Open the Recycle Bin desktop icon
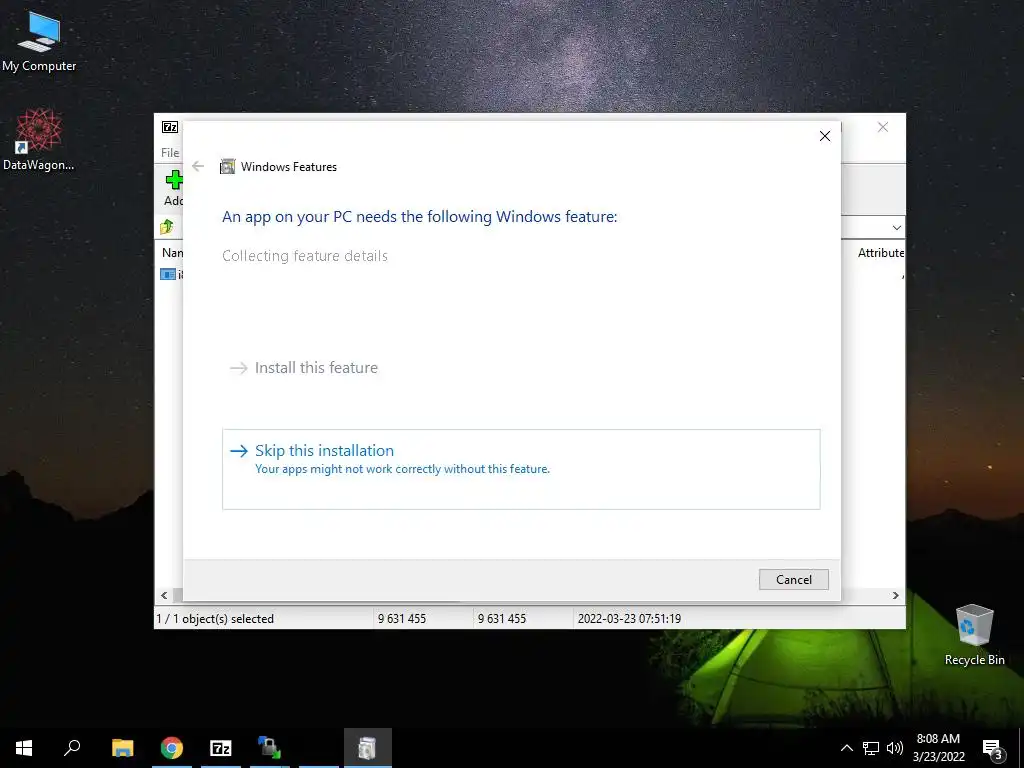 tap(974, 634)
